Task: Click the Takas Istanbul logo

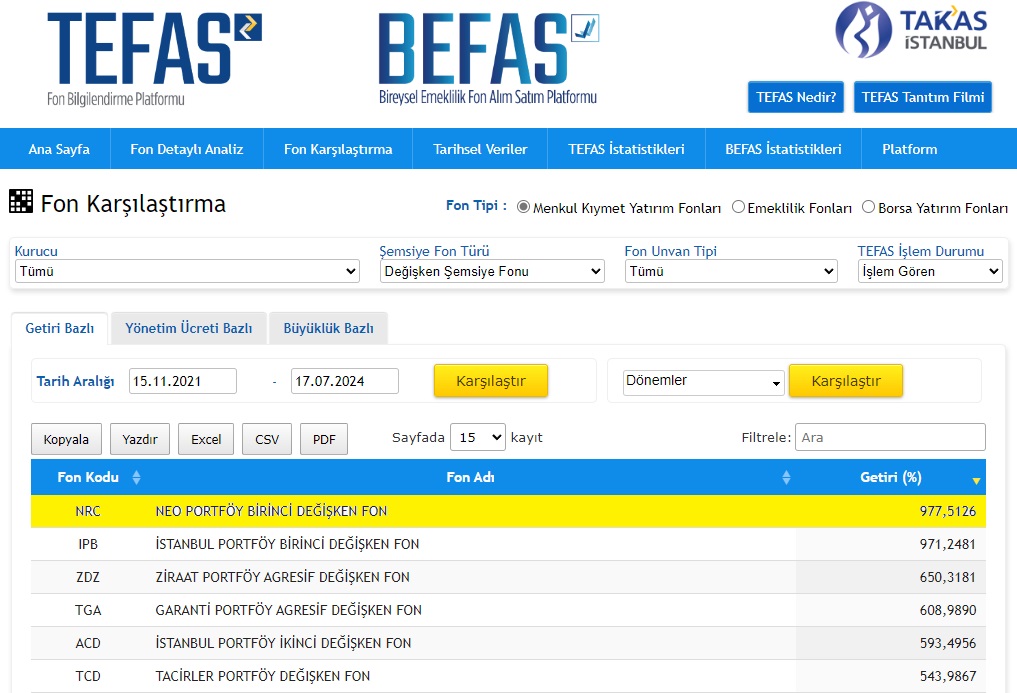Action: tap(911, 30)
